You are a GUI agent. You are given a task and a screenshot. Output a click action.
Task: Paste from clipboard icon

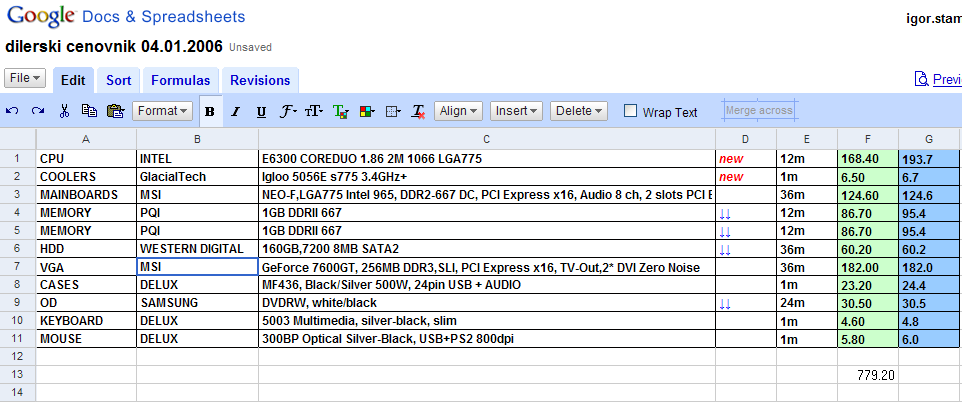click(x=115, y=111)
